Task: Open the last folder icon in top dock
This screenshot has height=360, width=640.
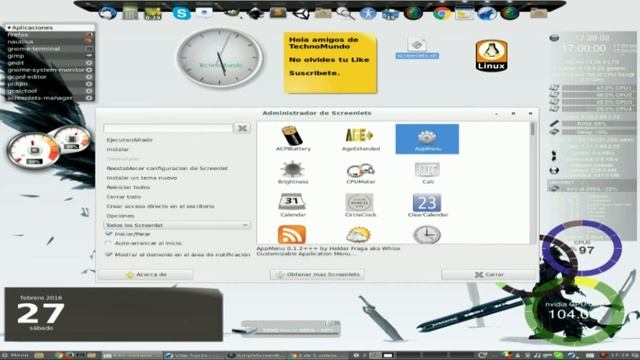Action: click(538, 13)
